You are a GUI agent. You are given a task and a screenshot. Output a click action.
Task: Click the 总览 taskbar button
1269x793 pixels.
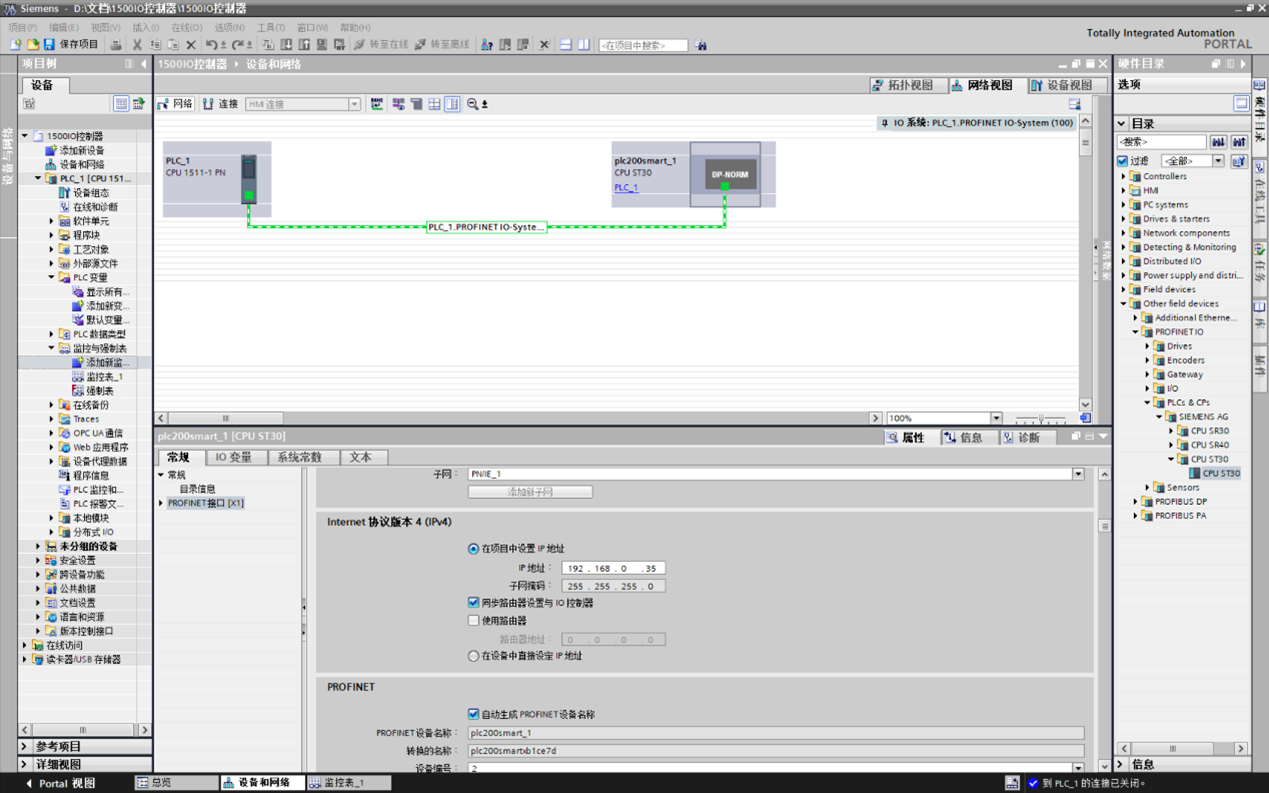pos(176,783)
